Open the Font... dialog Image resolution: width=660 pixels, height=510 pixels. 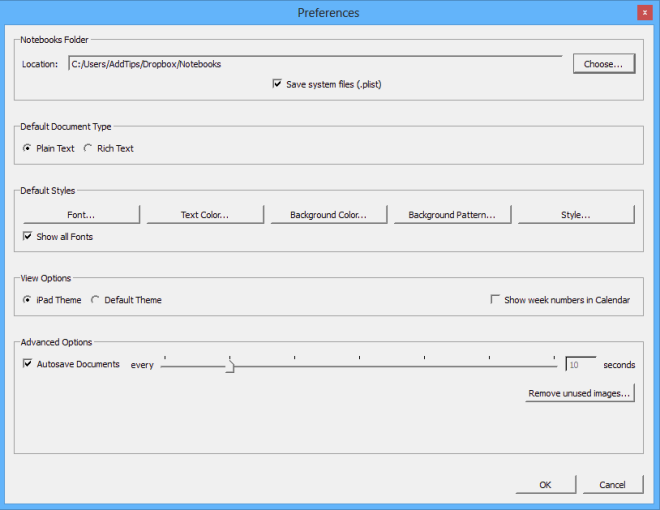click(x=81, y=215)
